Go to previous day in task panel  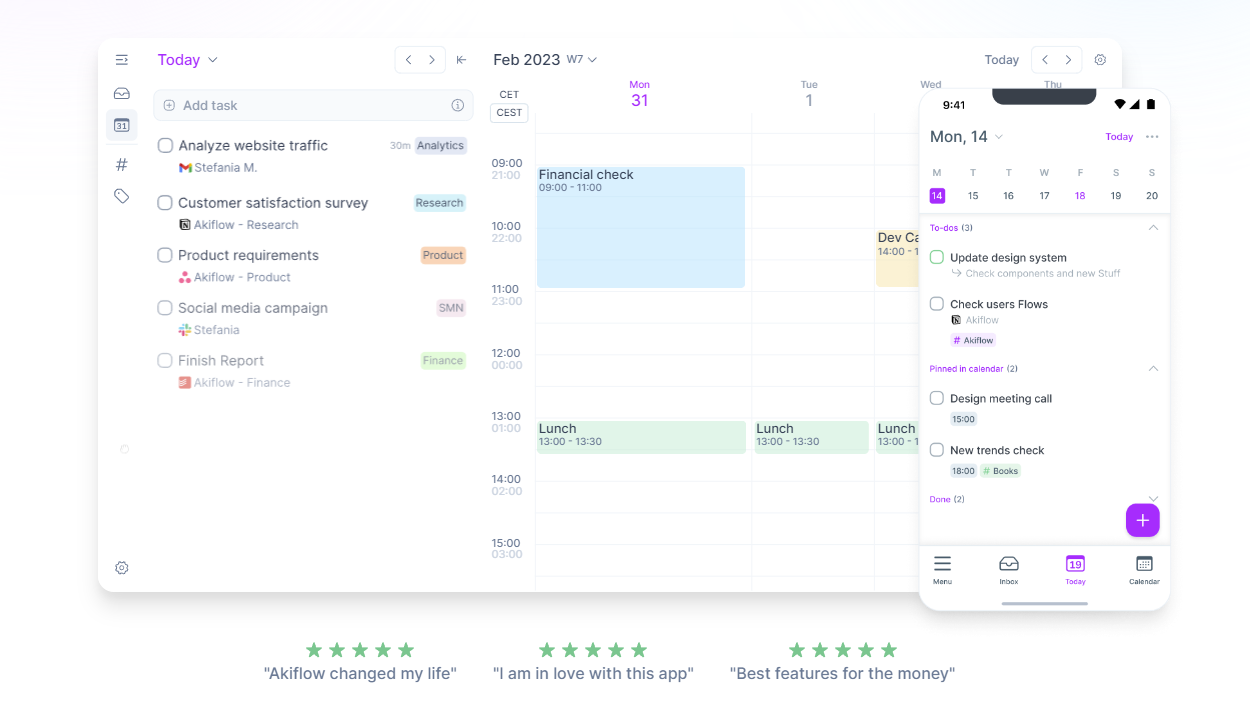tap(408, 60)
